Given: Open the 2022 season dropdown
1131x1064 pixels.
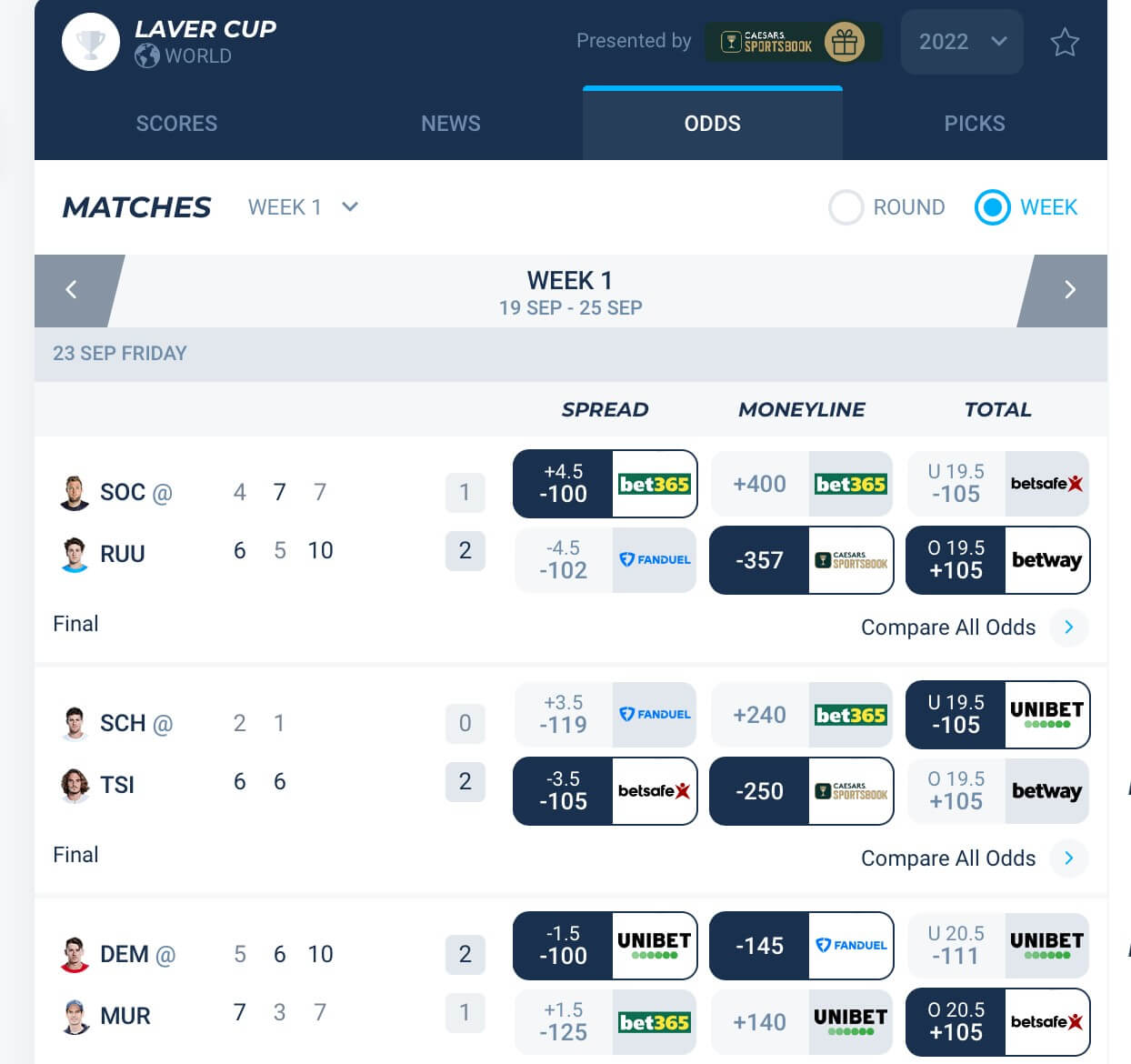Looking at the screenshot, I should coord(962,42).
